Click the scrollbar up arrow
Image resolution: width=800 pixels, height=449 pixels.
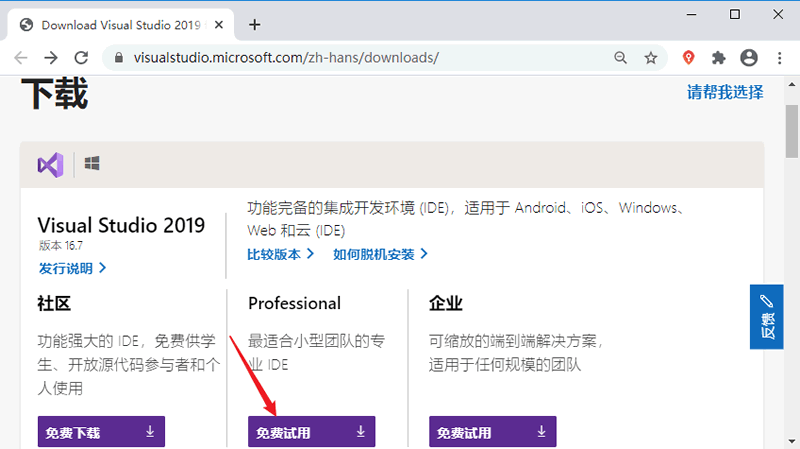tap(792, 85)
